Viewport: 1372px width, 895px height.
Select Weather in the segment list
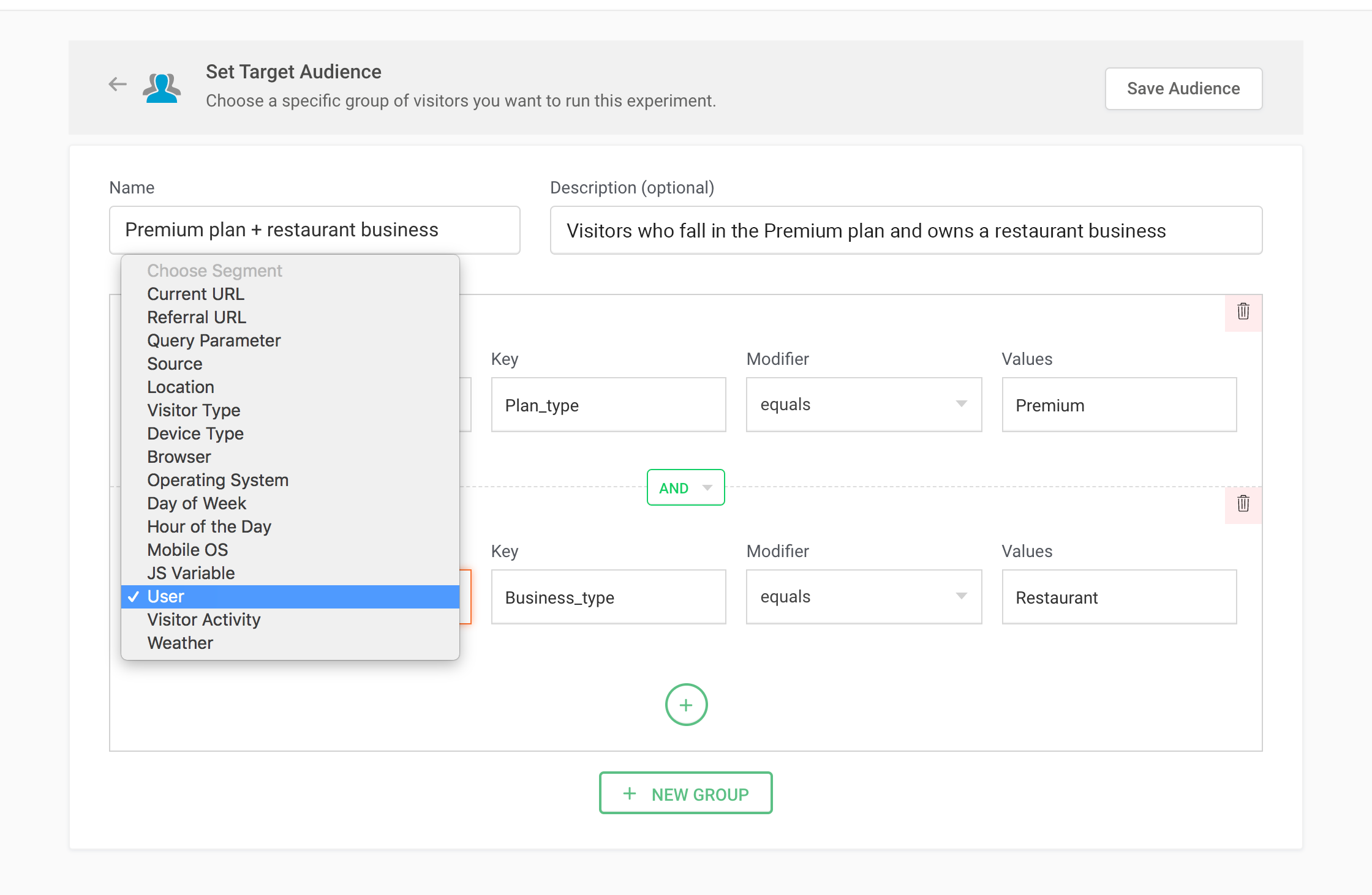[x=180, y=643]
